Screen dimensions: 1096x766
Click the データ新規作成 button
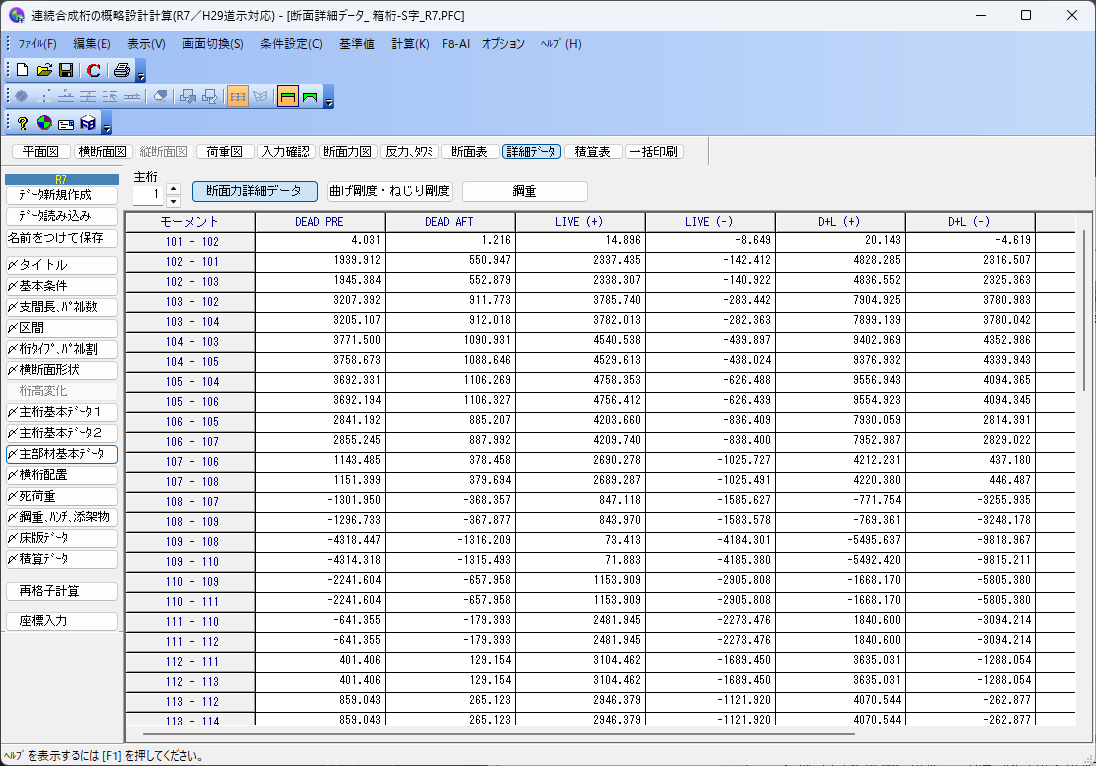click(62, 195)
